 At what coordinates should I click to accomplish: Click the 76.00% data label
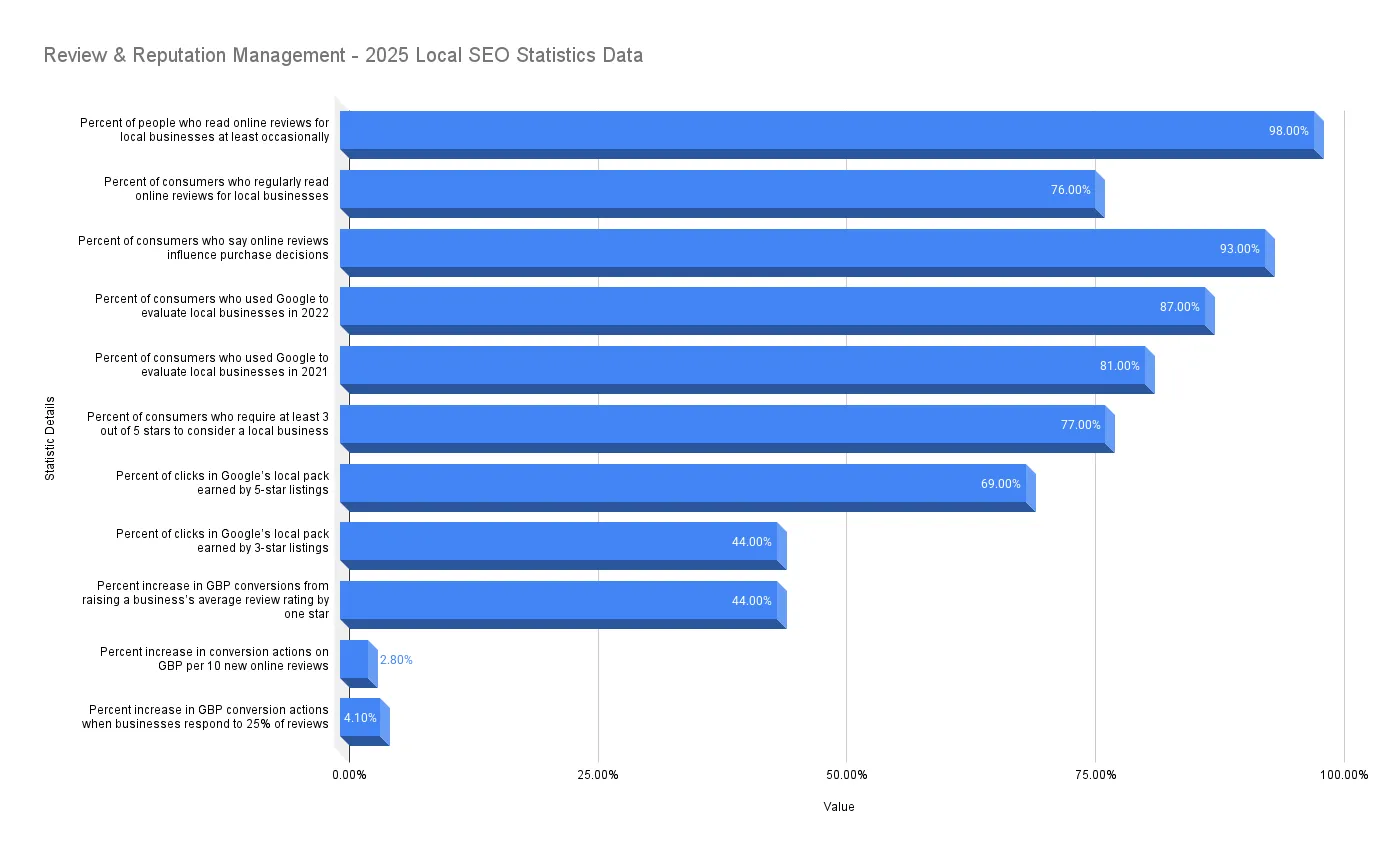(x=1070, y=190)
